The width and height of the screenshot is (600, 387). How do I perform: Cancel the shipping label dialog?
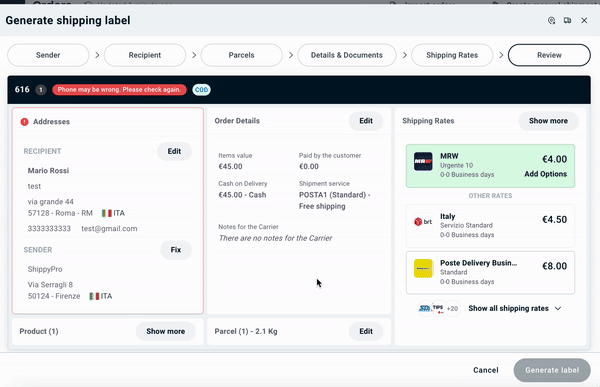tap(486, 370)
